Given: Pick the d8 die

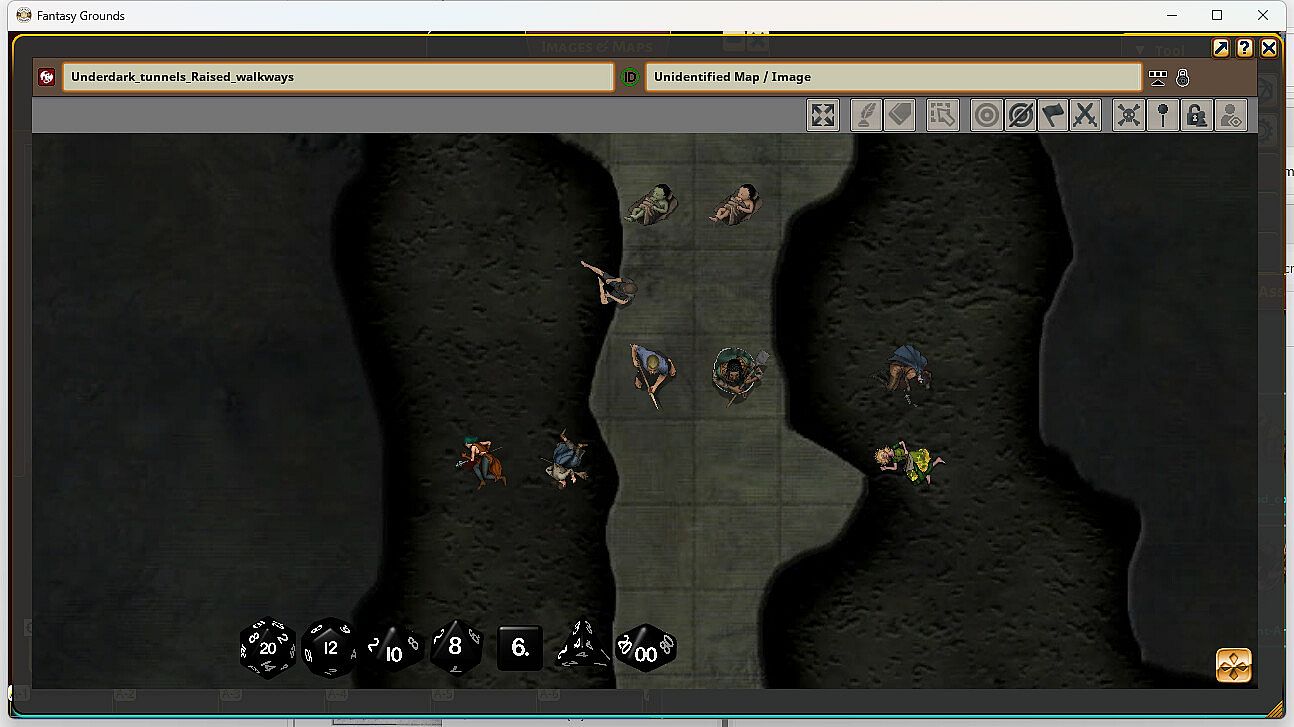Looking at the screenshot, I should pos(455,646).
